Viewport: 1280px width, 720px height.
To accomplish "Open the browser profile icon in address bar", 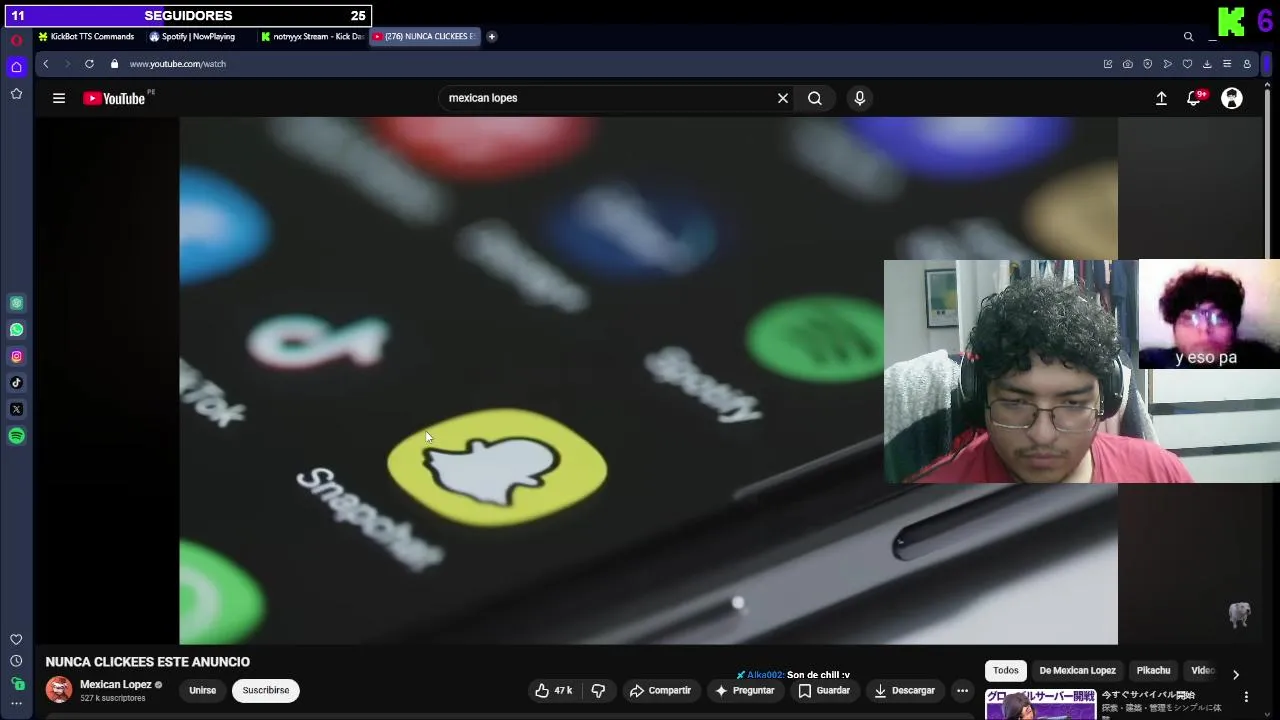I will pyautogui.click(x=1247, y=64).
